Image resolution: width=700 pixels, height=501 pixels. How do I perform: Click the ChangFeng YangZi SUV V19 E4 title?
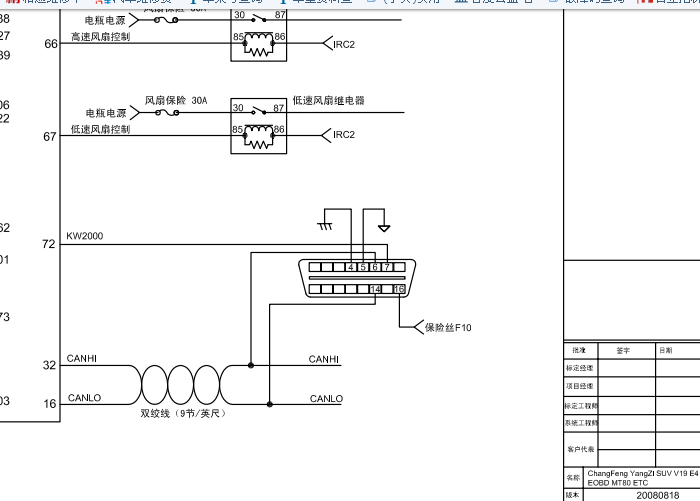(643, 473)
